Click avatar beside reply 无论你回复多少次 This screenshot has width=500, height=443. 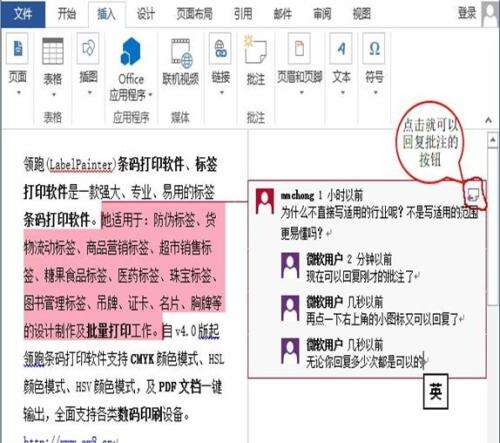point(290,350)
